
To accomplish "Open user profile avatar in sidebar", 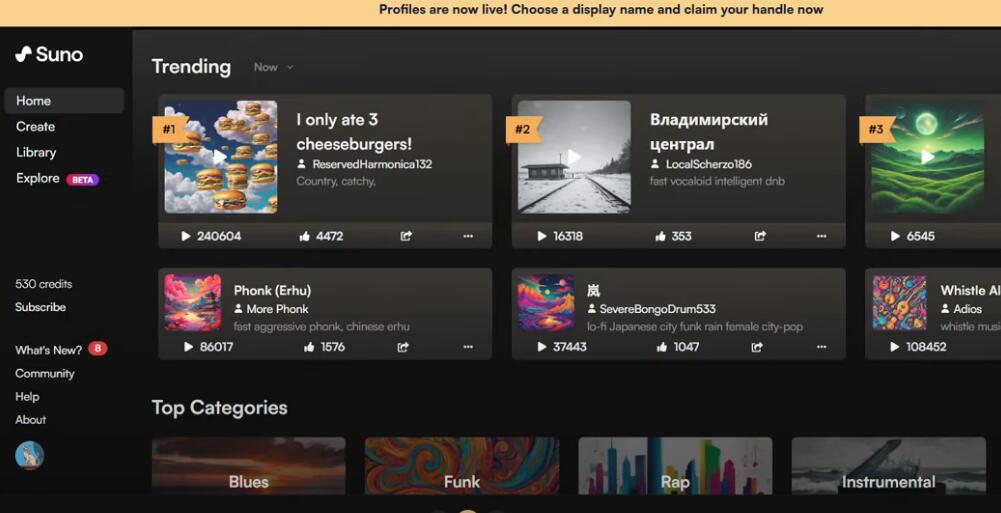I will (29, 455).
